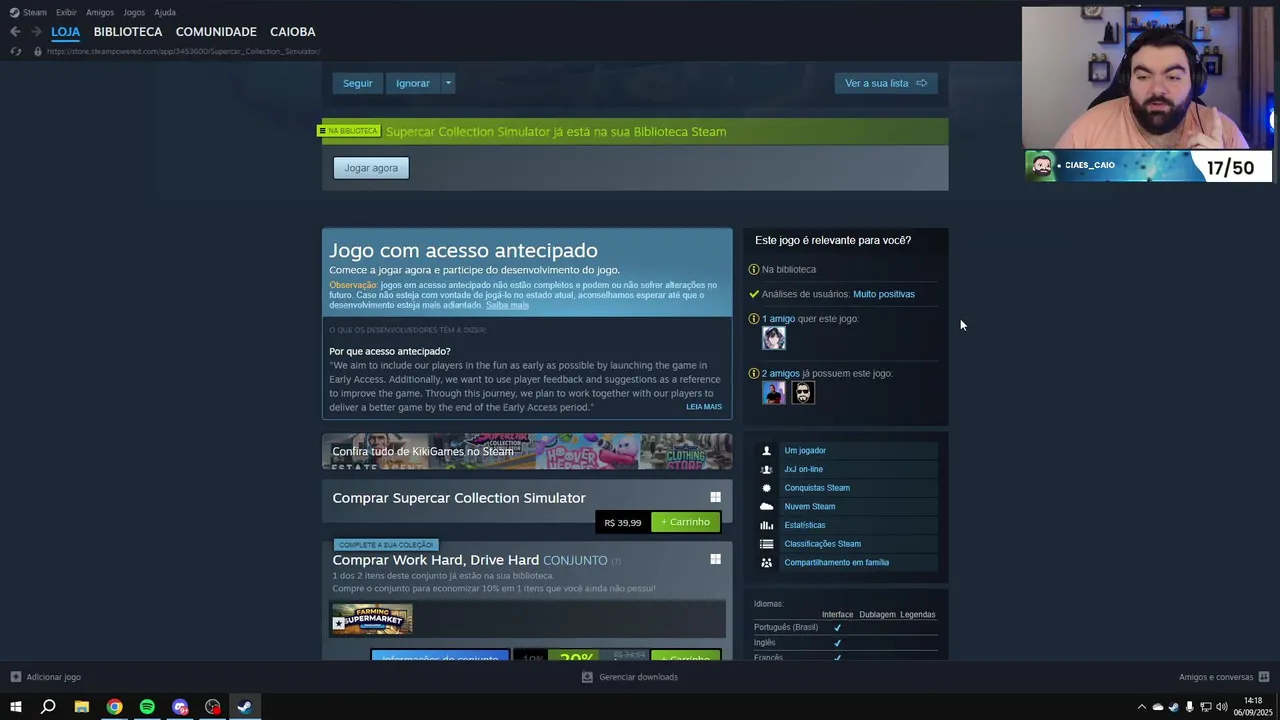The image size is (1280, 720).
Task: Open the Farming Supermarket bundle thumbnail
Action: click(x=372, y=619)
